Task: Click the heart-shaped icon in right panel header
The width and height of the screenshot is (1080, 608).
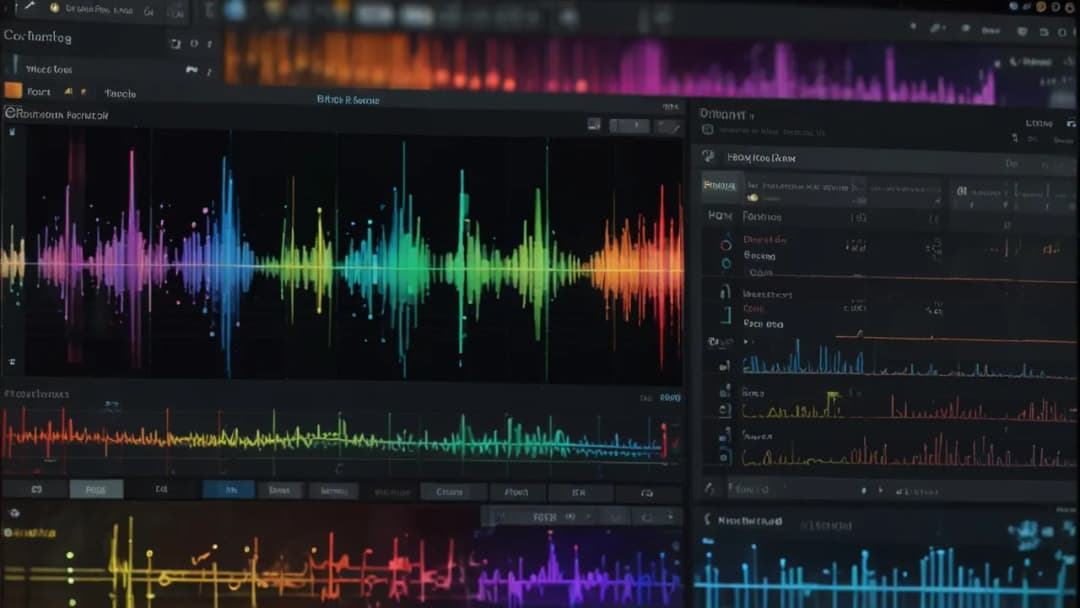Action: [x=708, y=157]
